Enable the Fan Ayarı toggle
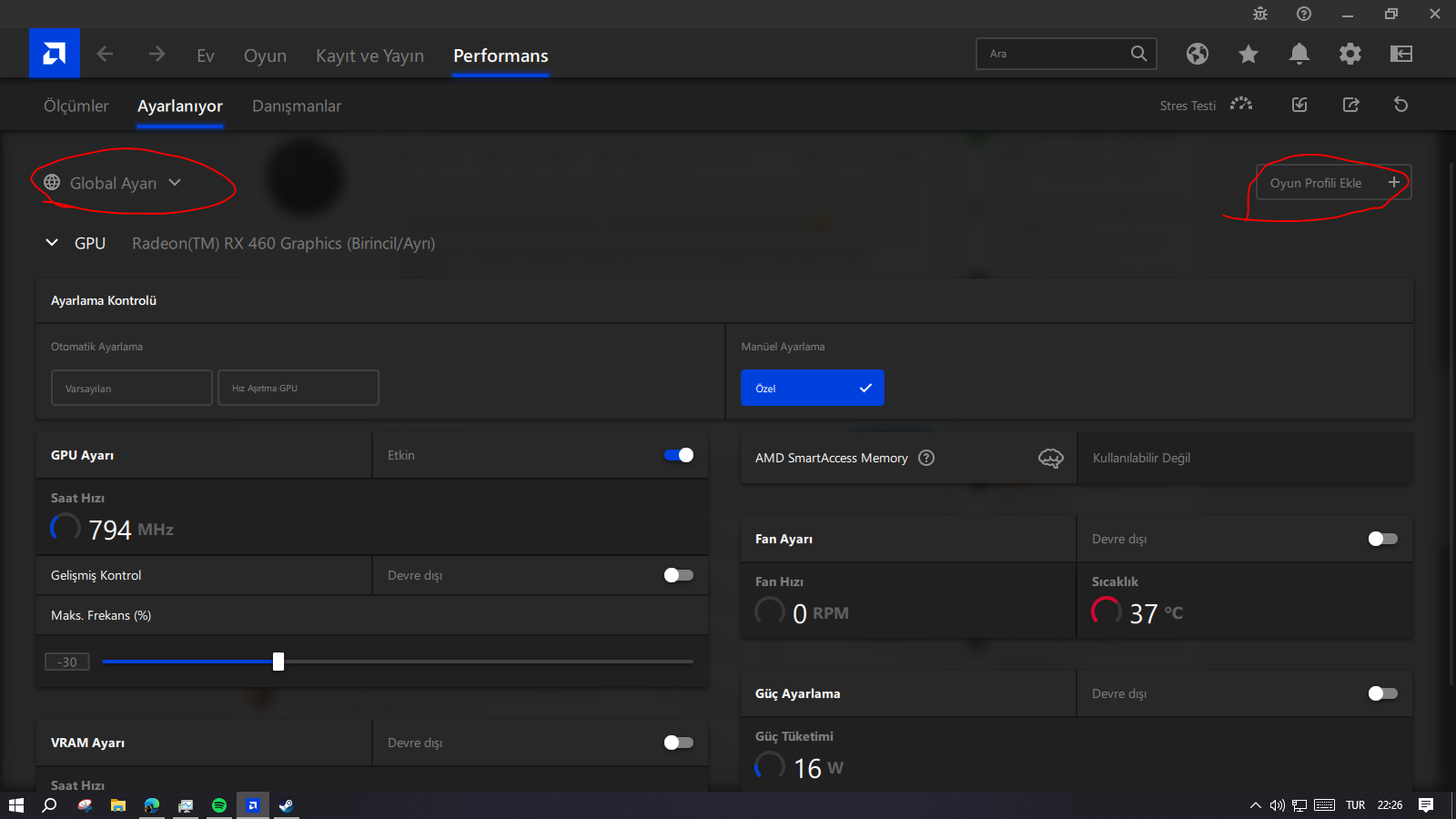 [x=1383, y=539]
